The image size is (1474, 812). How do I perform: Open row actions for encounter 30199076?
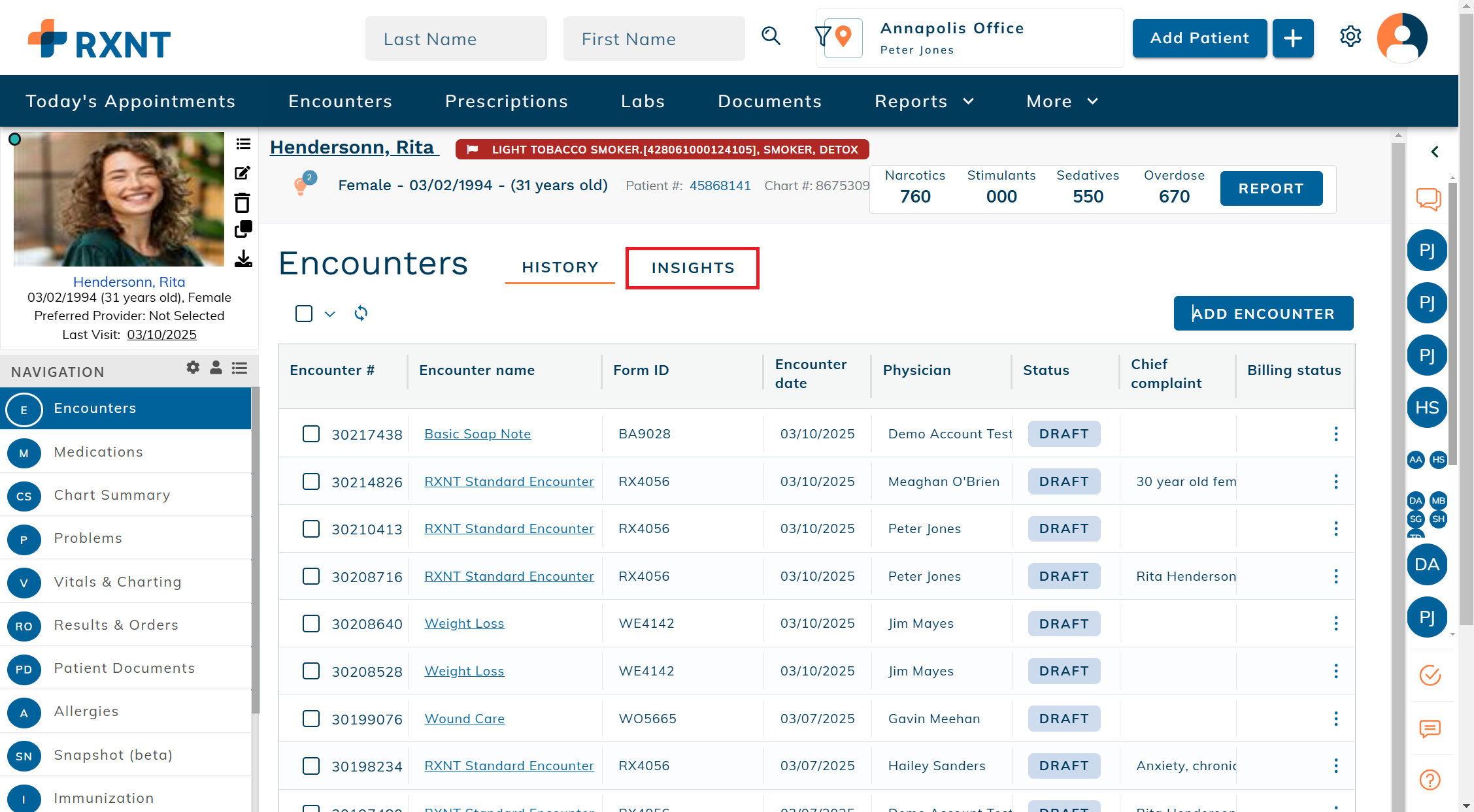(1336, 719)
